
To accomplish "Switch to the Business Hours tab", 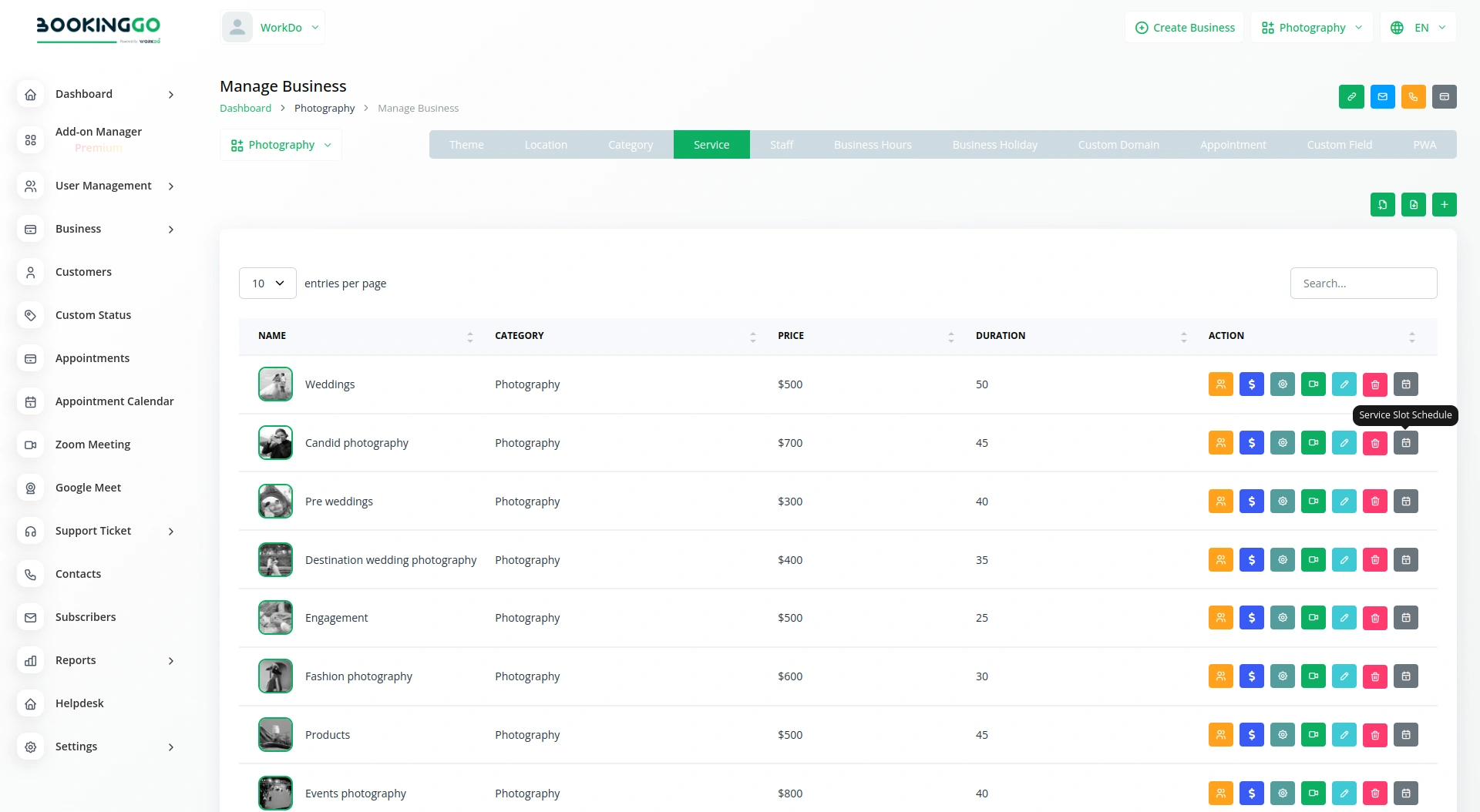I will click(x=872, y=144).
